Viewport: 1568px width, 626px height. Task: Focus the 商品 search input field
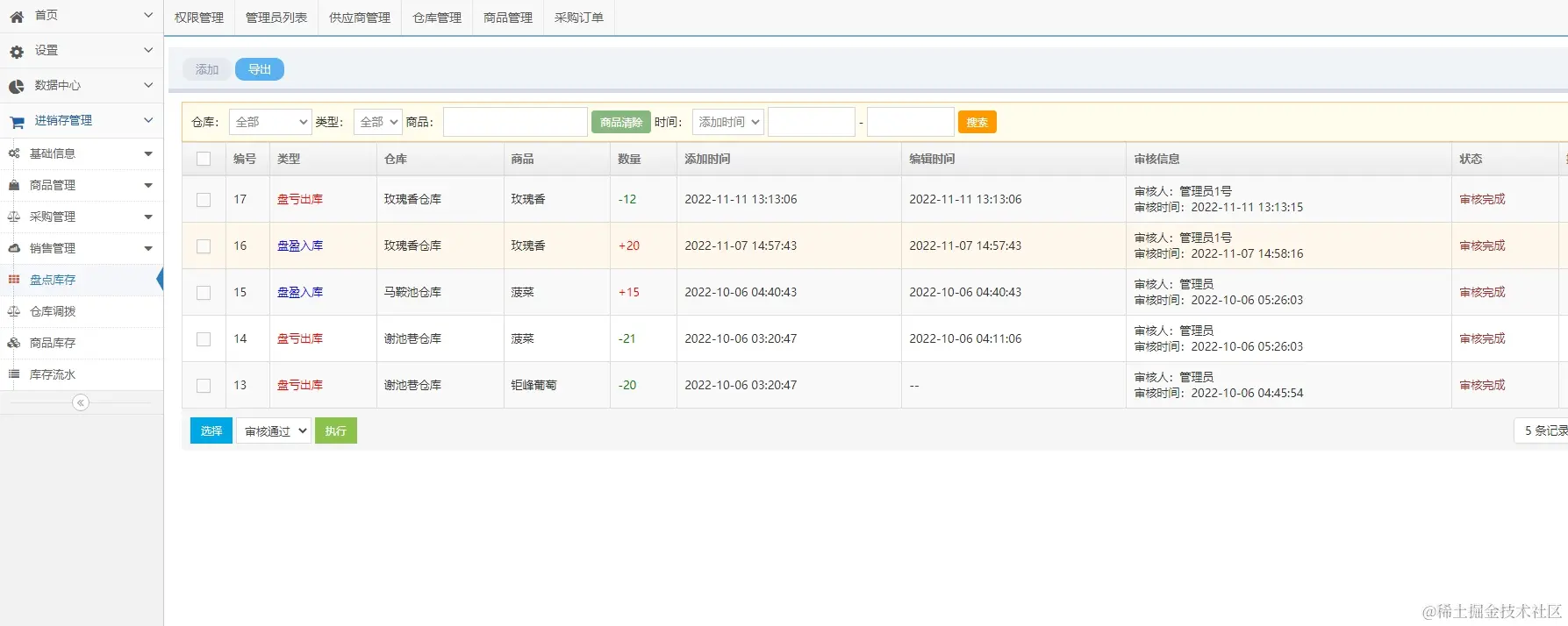(515, 122)
